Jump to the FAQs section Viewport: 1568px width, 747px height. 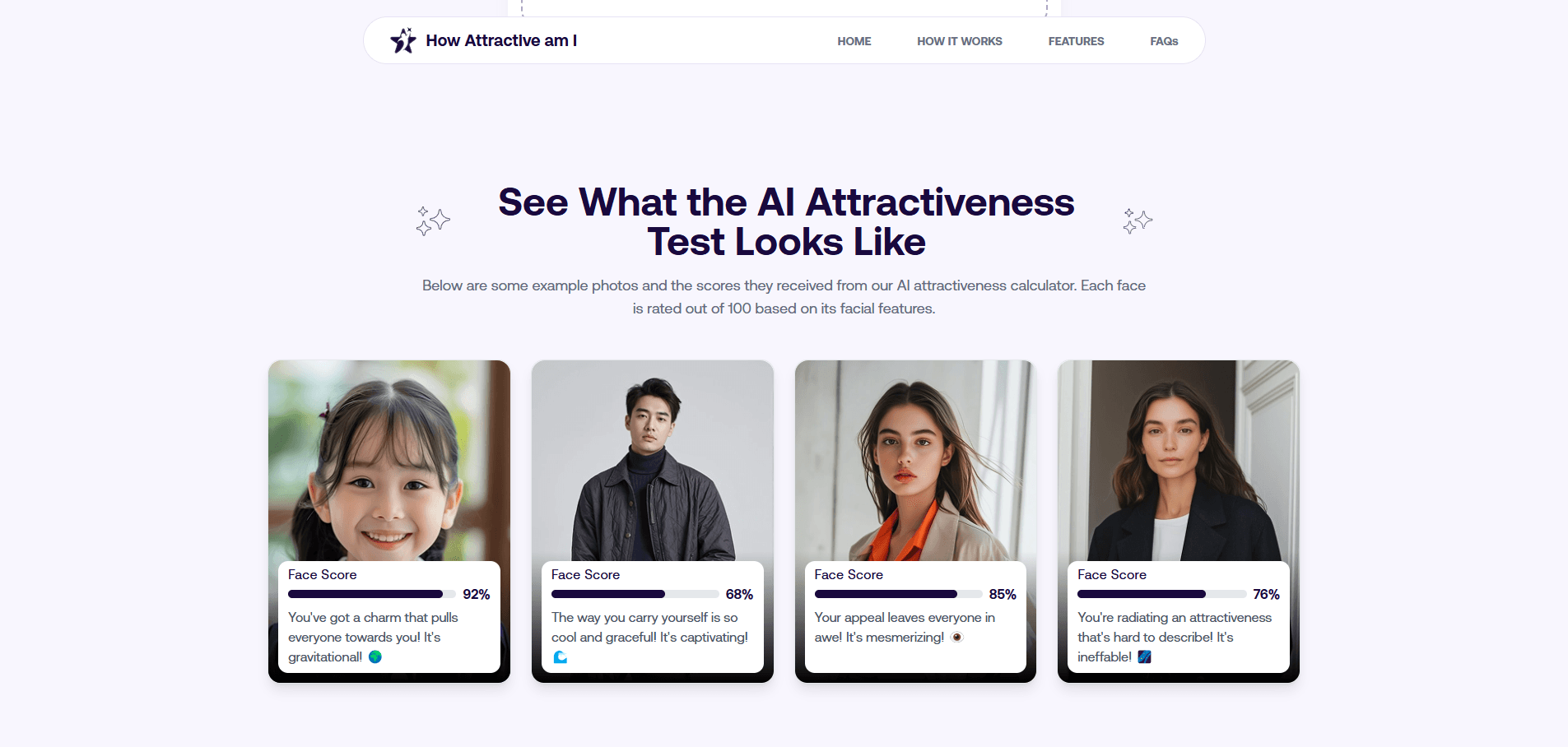tap(1164, 41)
